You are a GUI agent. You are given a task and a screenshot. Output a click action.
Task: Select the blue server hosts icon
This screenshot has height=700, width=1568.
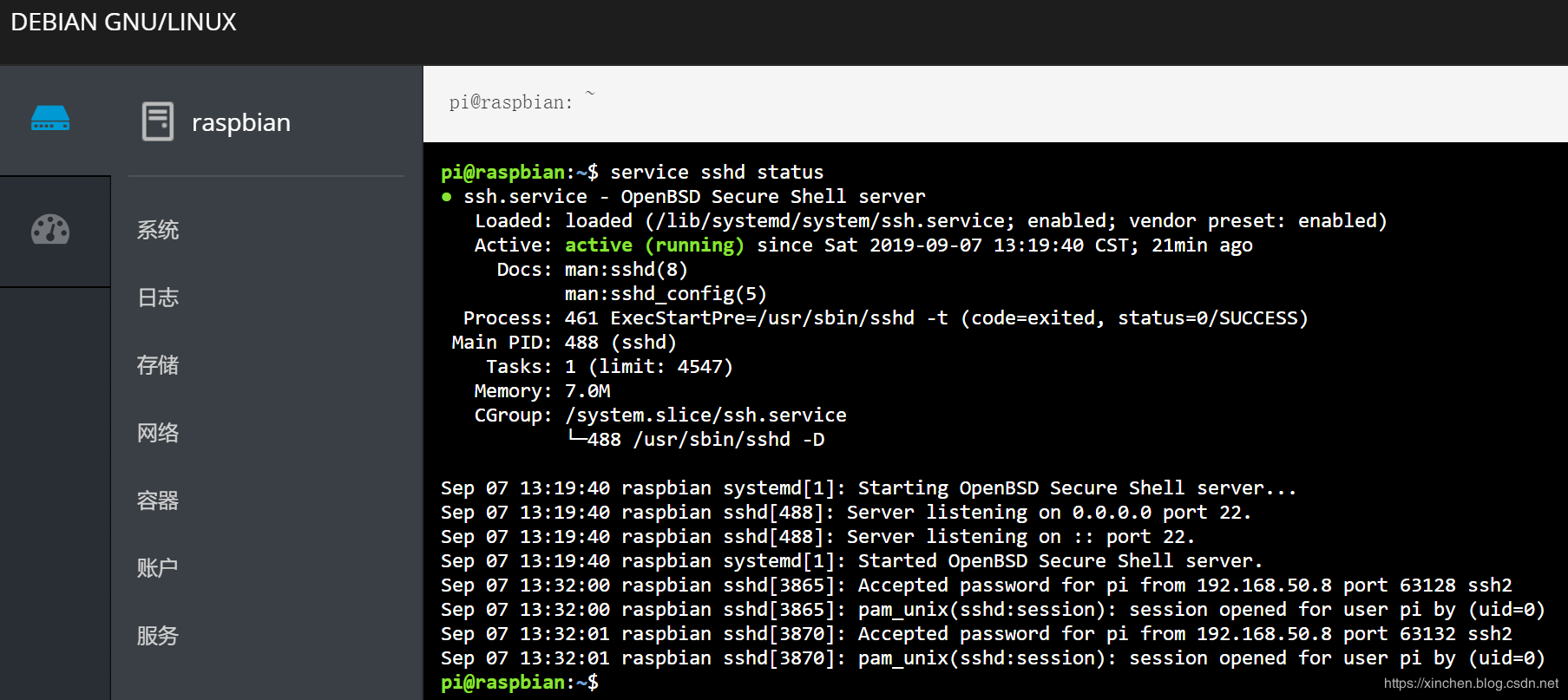pos(50,118)
